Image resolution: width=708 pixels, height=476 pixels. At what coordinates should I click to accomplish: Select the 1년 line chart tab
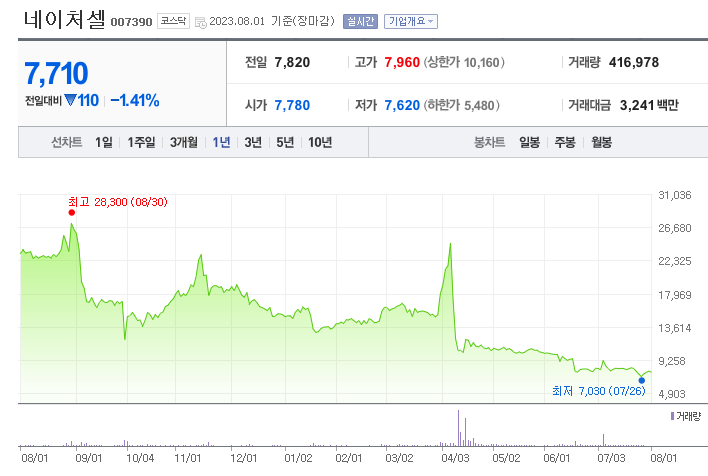[221, 142]
